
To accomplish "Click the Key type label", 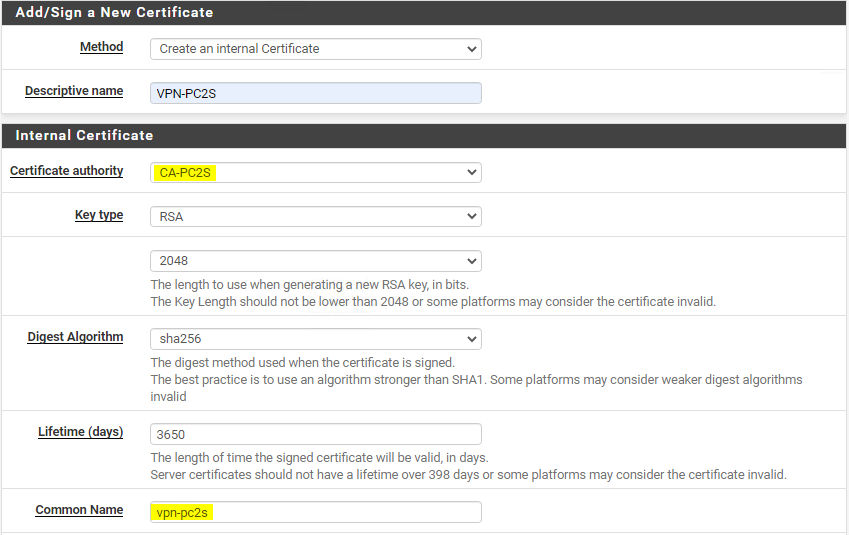I will pos(99,215).
